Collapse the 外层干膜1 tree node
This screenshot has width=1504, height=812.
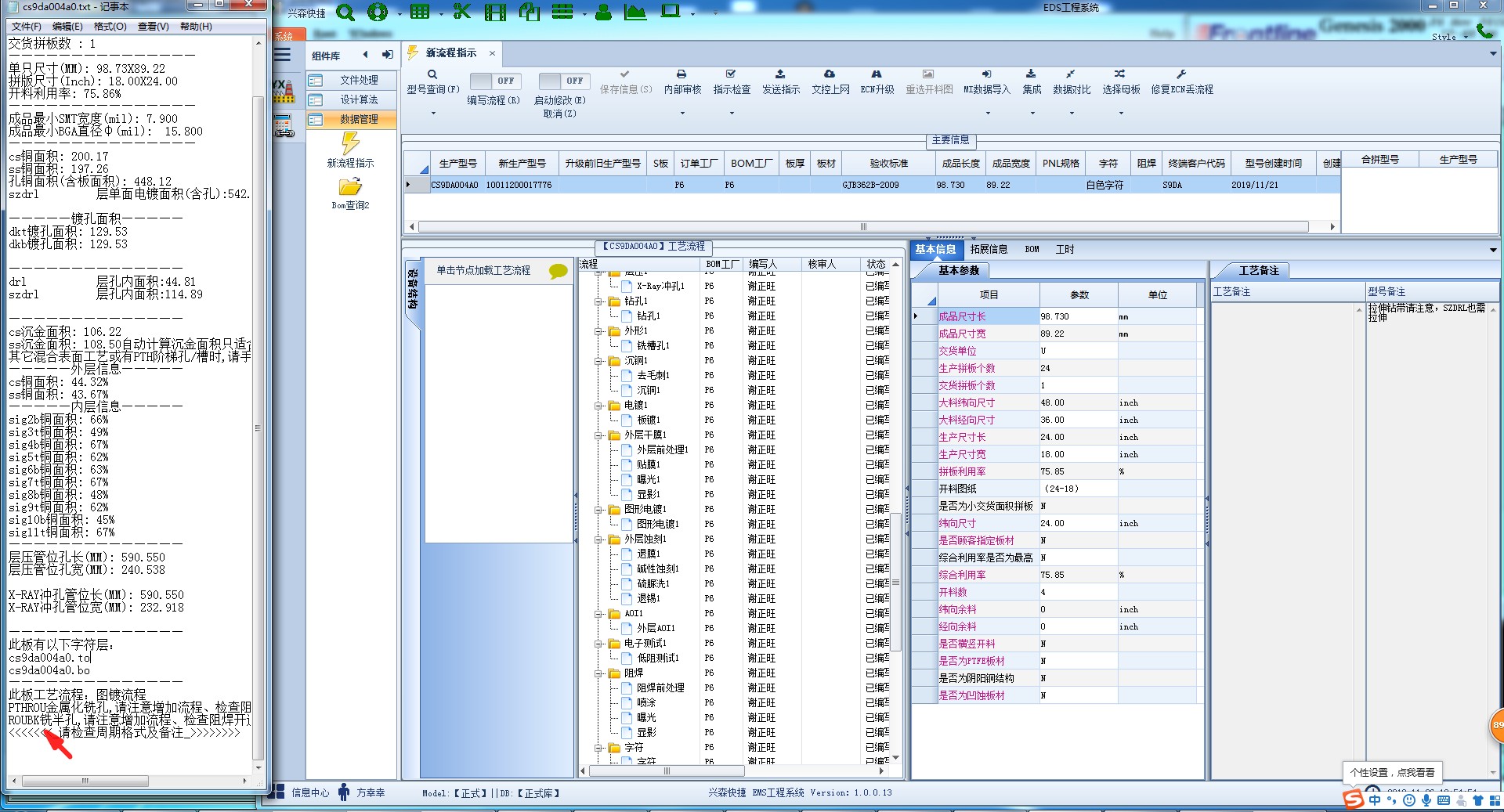[x=598, y=435]
